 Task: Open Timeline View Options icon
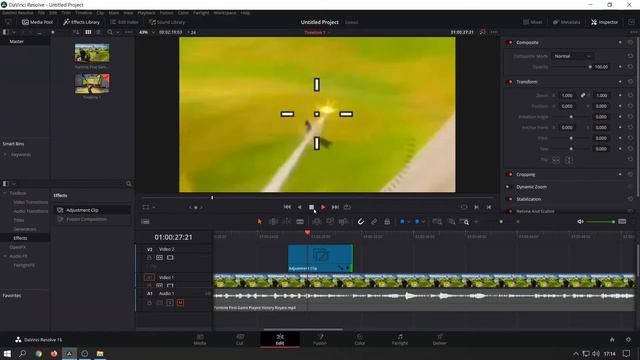(x=145, y=222)
